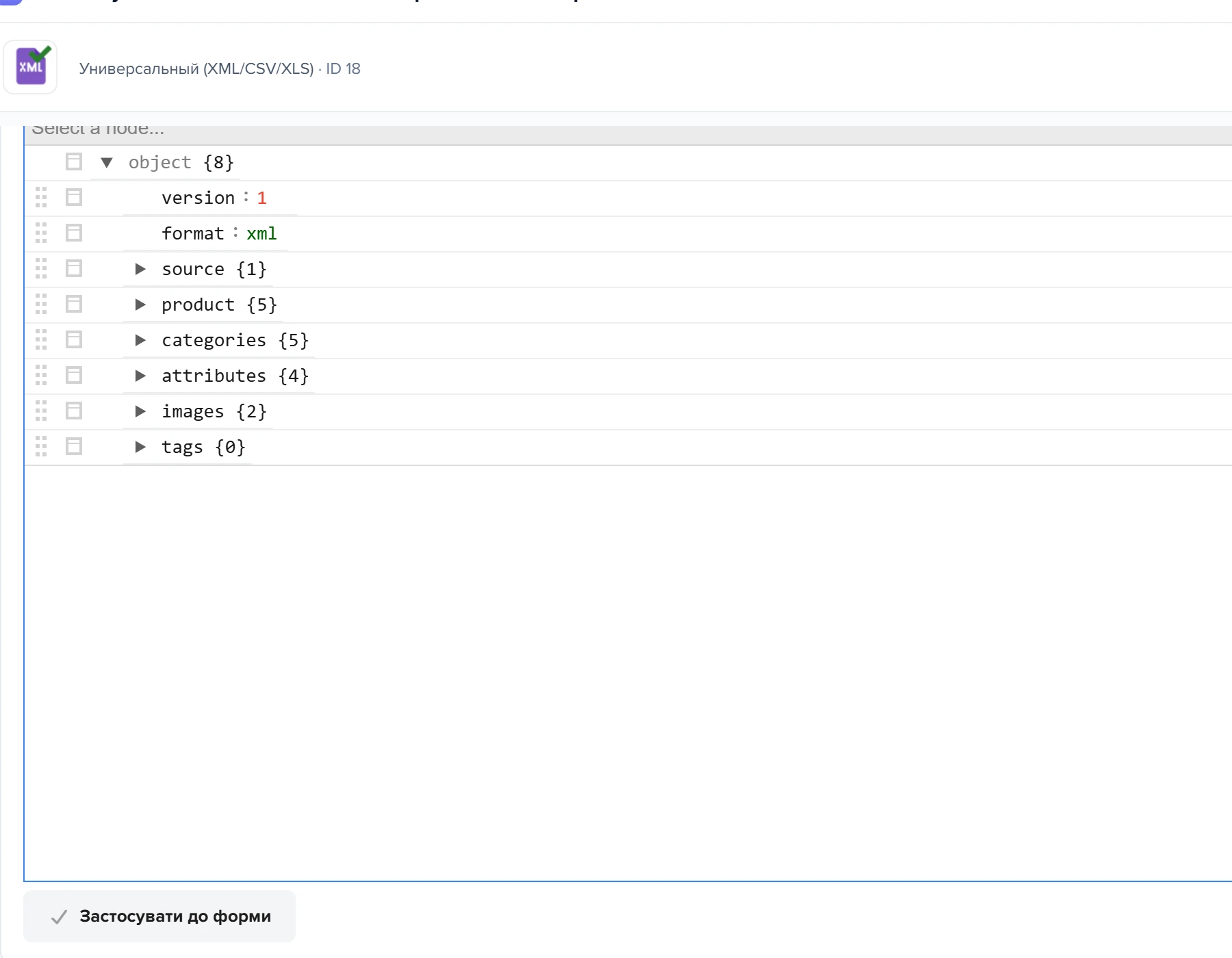Expand the product node
Image resolution: width=1232 pixels, height=958 pixels.
click(x=140, y=305)
